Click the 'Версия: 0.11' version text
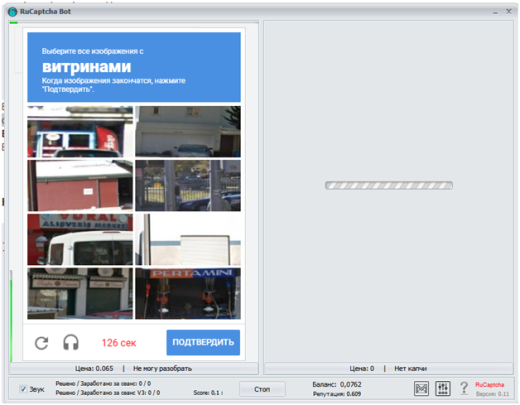Image resolution: width=520 pixels, height=405 pixels. [492, 394]
